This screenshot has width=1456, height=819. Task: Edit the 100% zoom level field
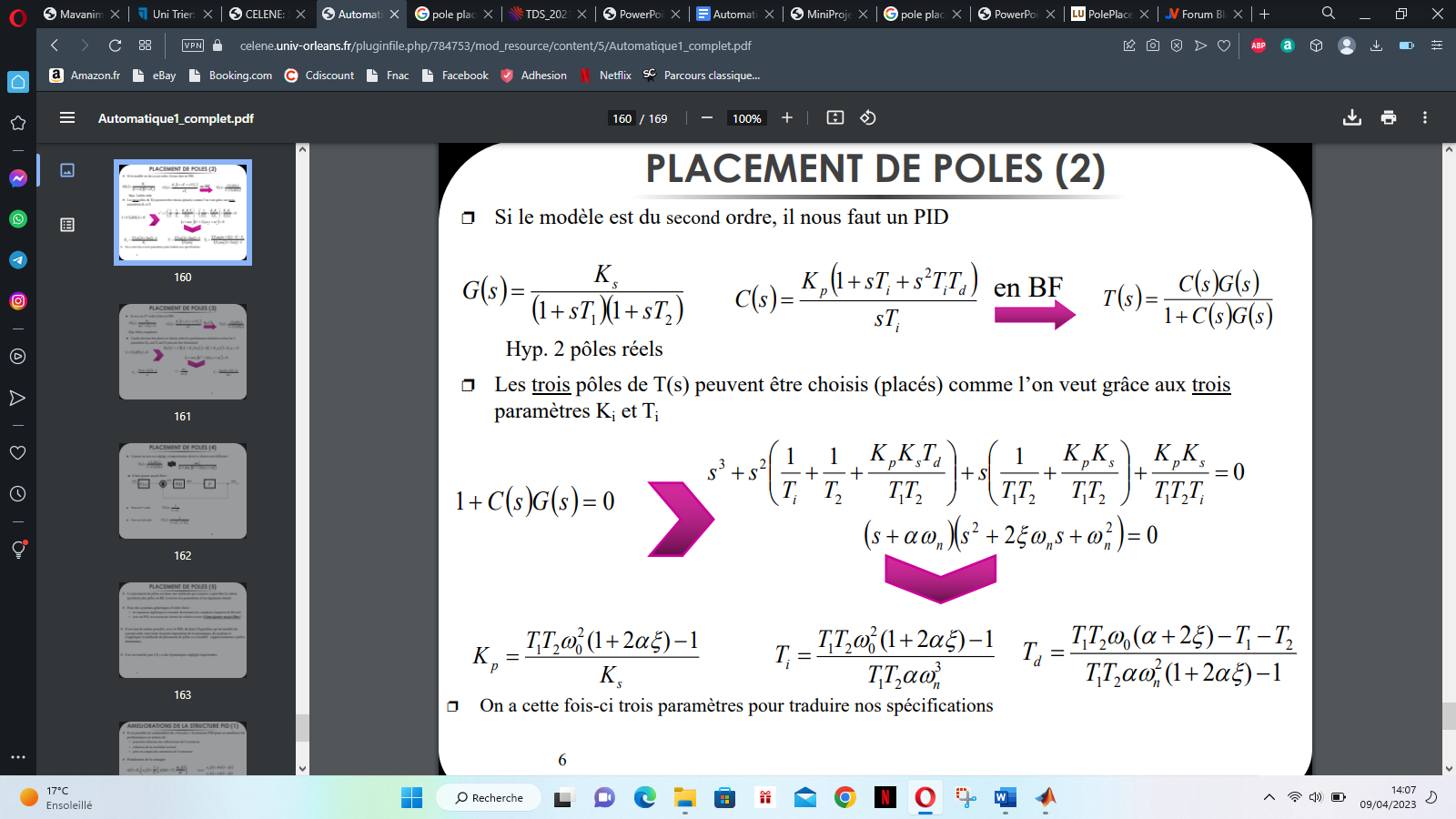click(x=747, y=118)
